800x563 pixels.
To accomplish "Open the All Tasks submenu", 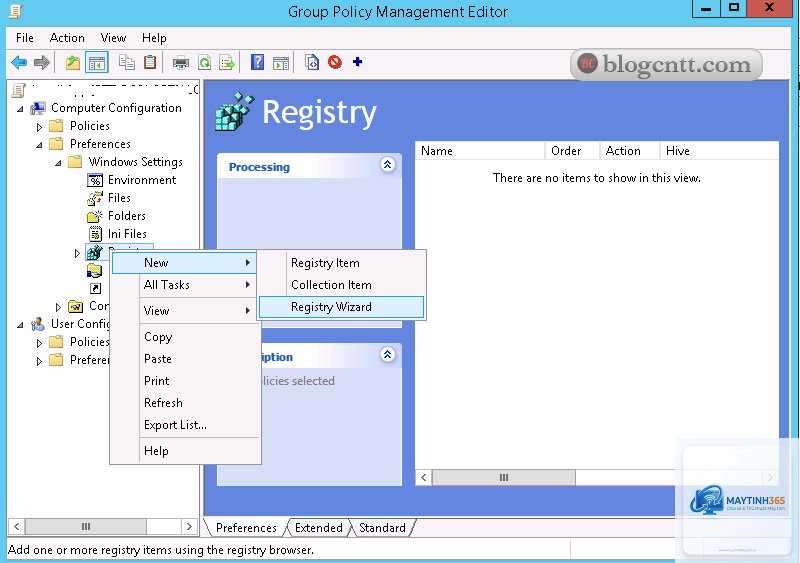I will tap(186, 285).
